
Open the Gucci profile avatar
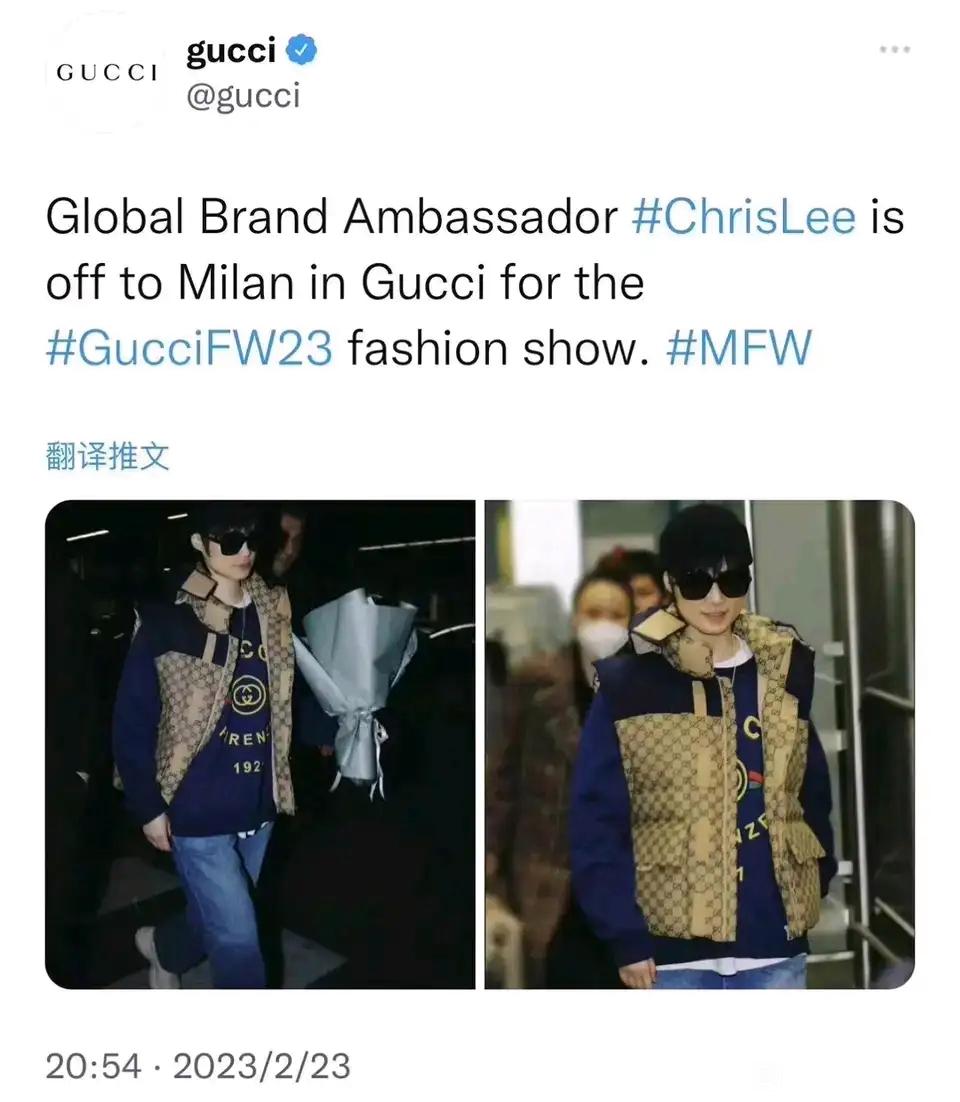[106, 72]
